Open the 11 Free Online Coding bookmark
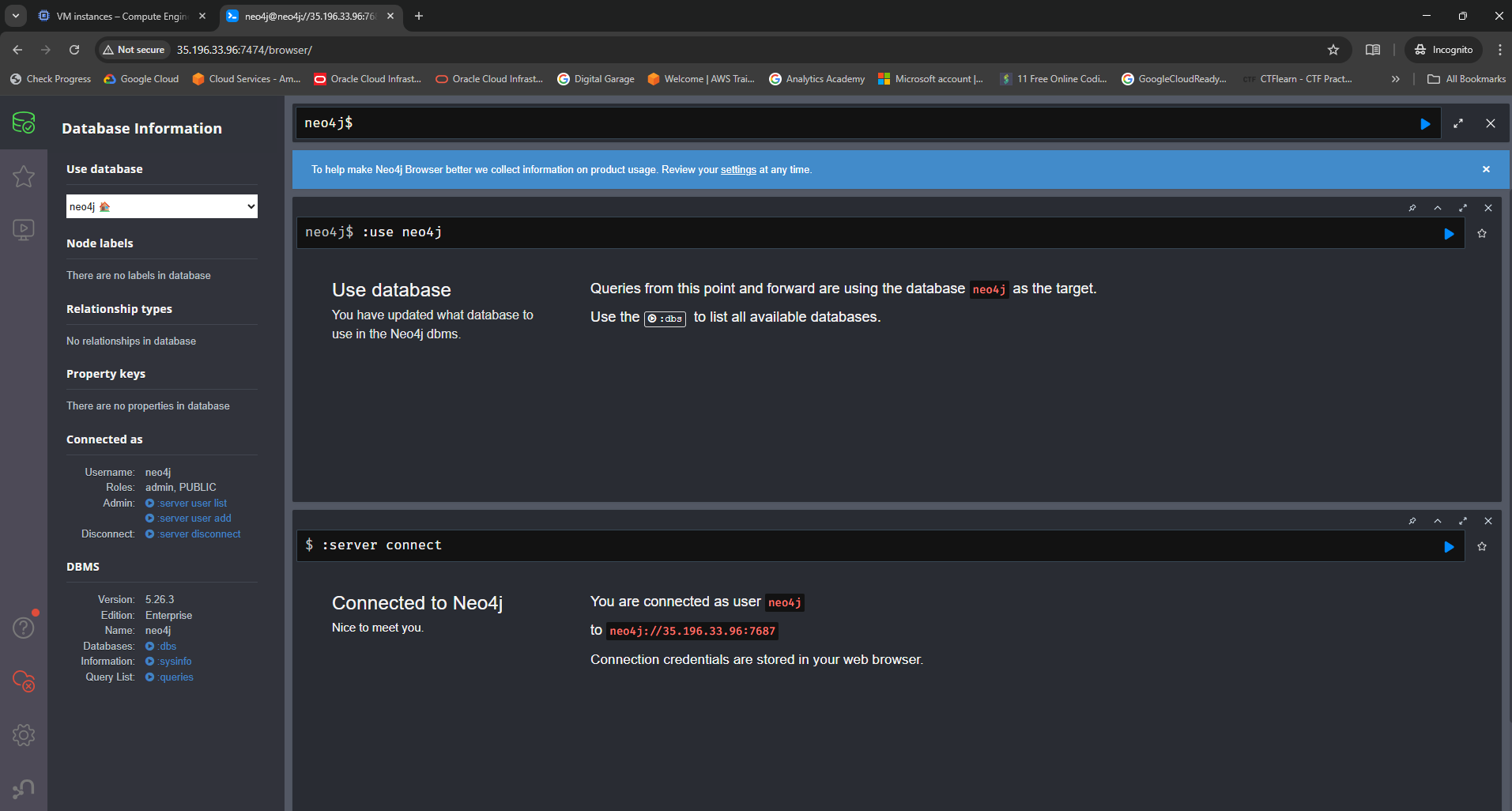This screenshot has height=811, width=1512. [x=1054, y=79]
